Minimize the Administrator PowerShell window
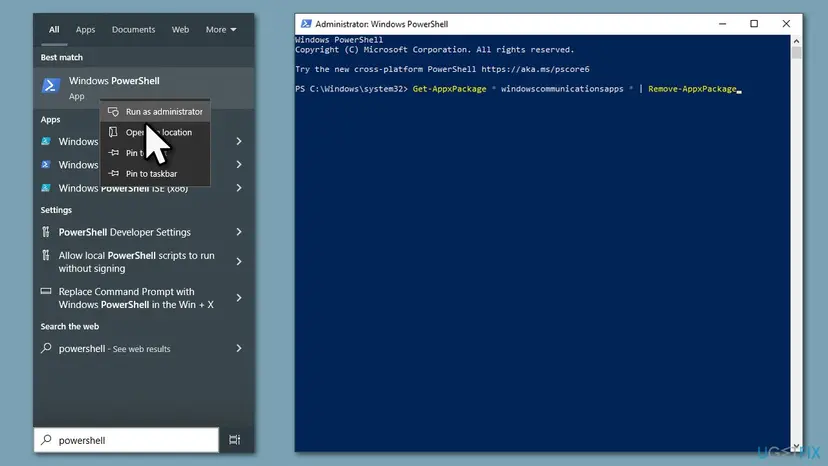This screenshot has height=466, width=828. tap(722, 24)
